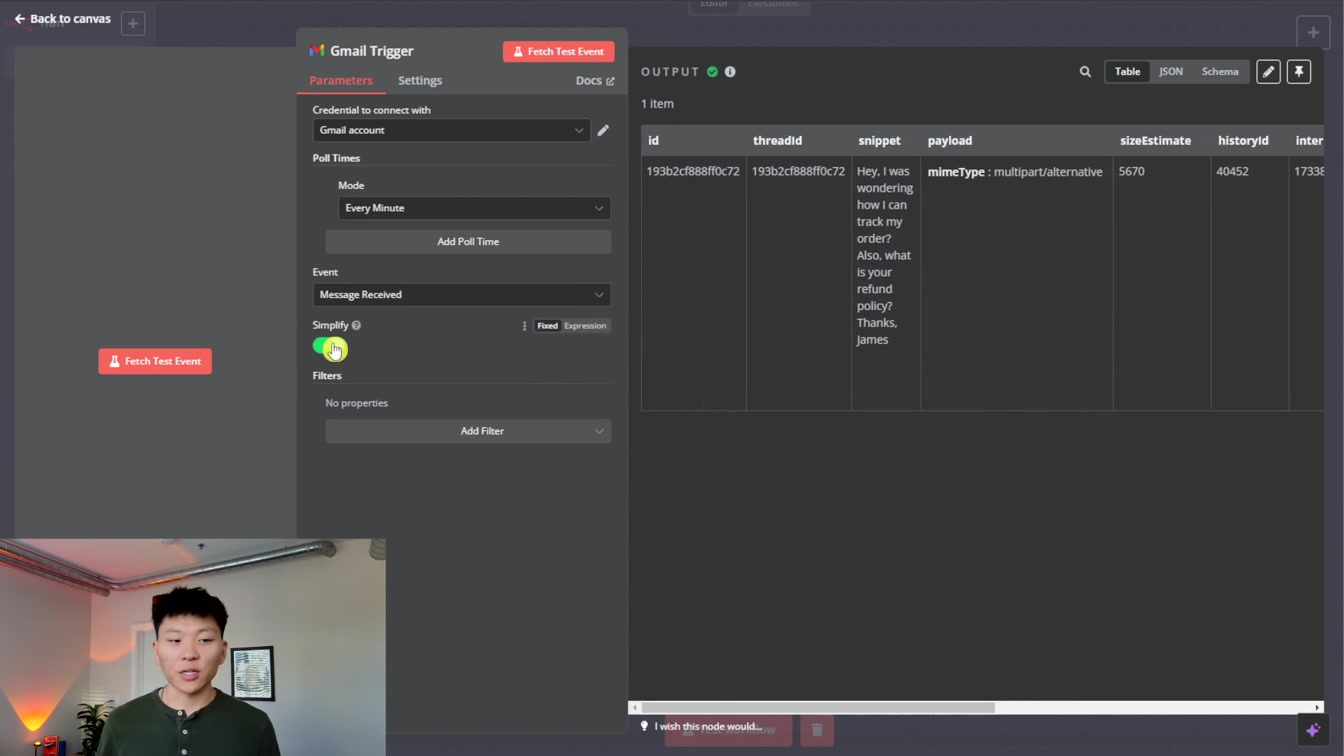Click the plus button at top right corner
The image size is (1344, 756).
tap(1313, 32)
